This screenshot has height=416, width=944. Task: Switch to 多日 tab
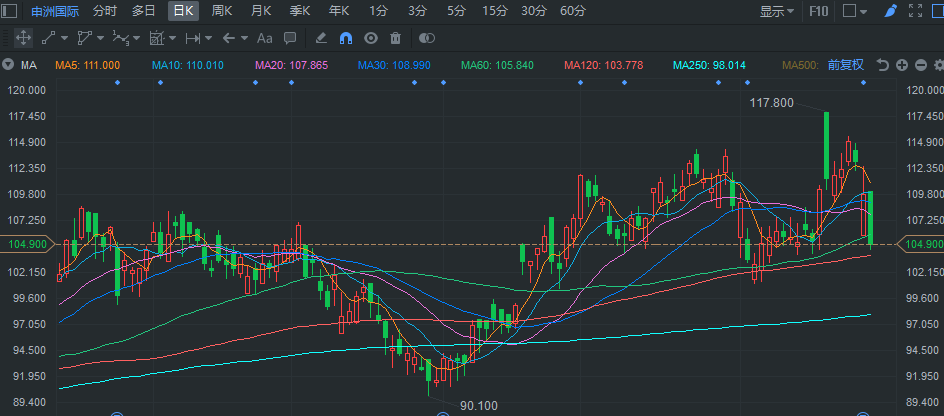click(143, 10)
